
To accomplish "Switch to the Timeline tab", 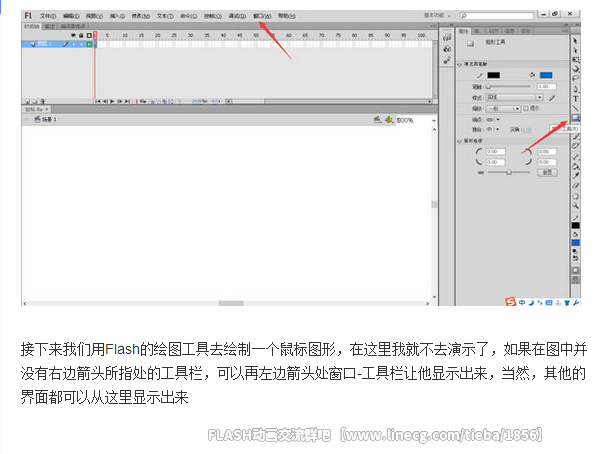I will pyautogui.click(x=32, y=26).
